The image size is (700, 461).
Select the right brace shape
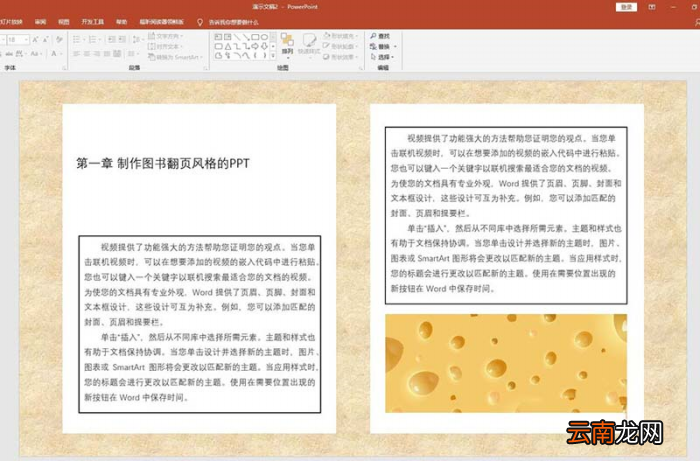264,55
